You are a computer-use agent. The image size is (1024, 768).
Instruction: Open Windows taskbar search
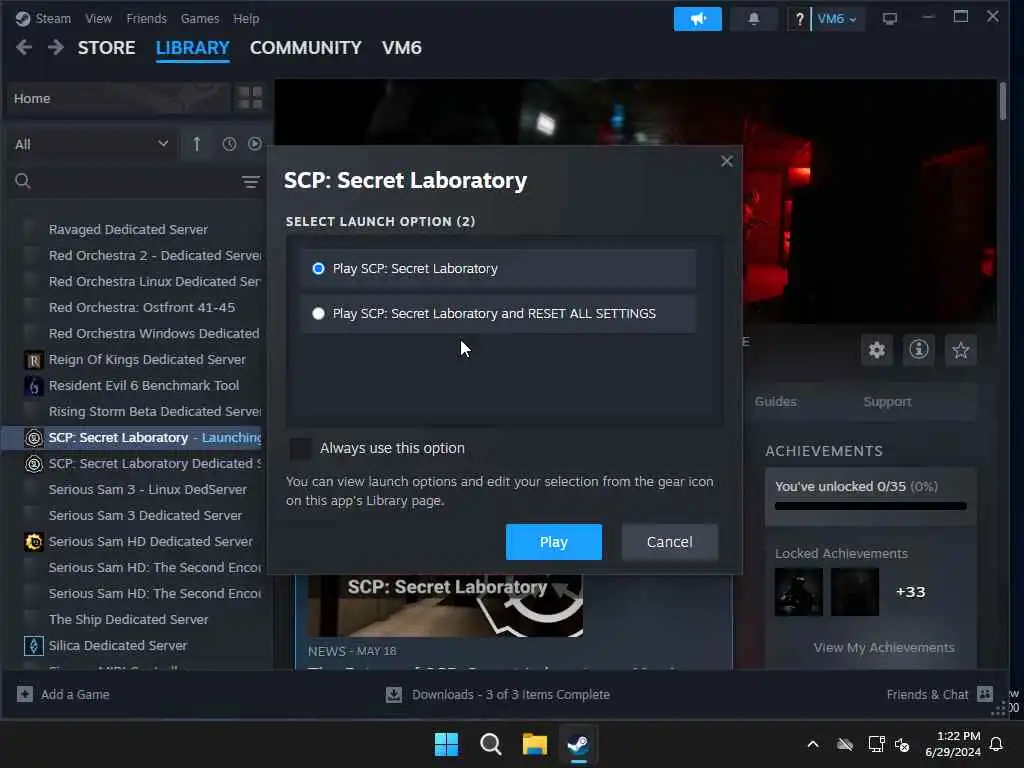490,744
